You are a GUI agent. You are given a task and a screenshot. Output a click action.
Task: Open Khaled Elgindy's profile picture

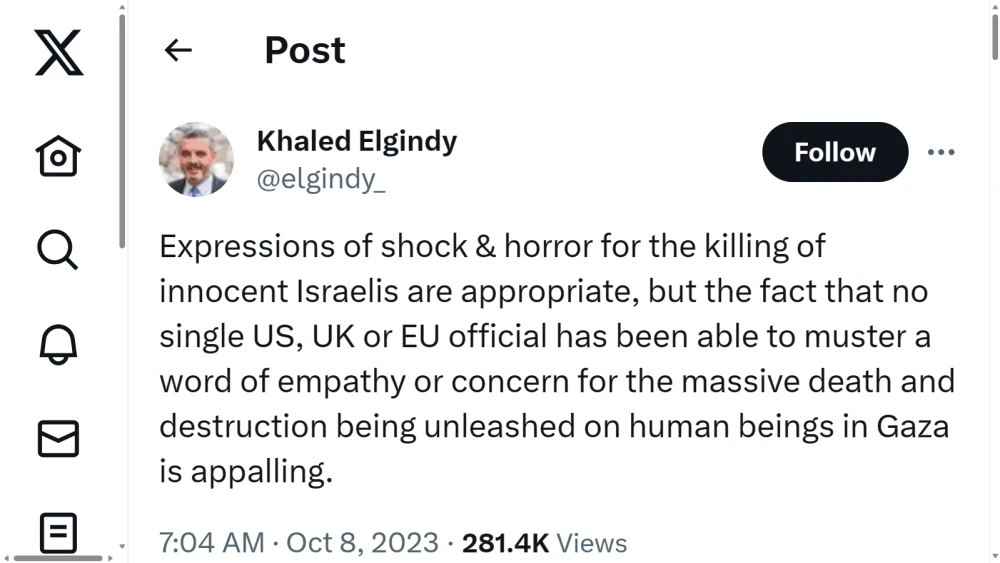coord(196,159)
